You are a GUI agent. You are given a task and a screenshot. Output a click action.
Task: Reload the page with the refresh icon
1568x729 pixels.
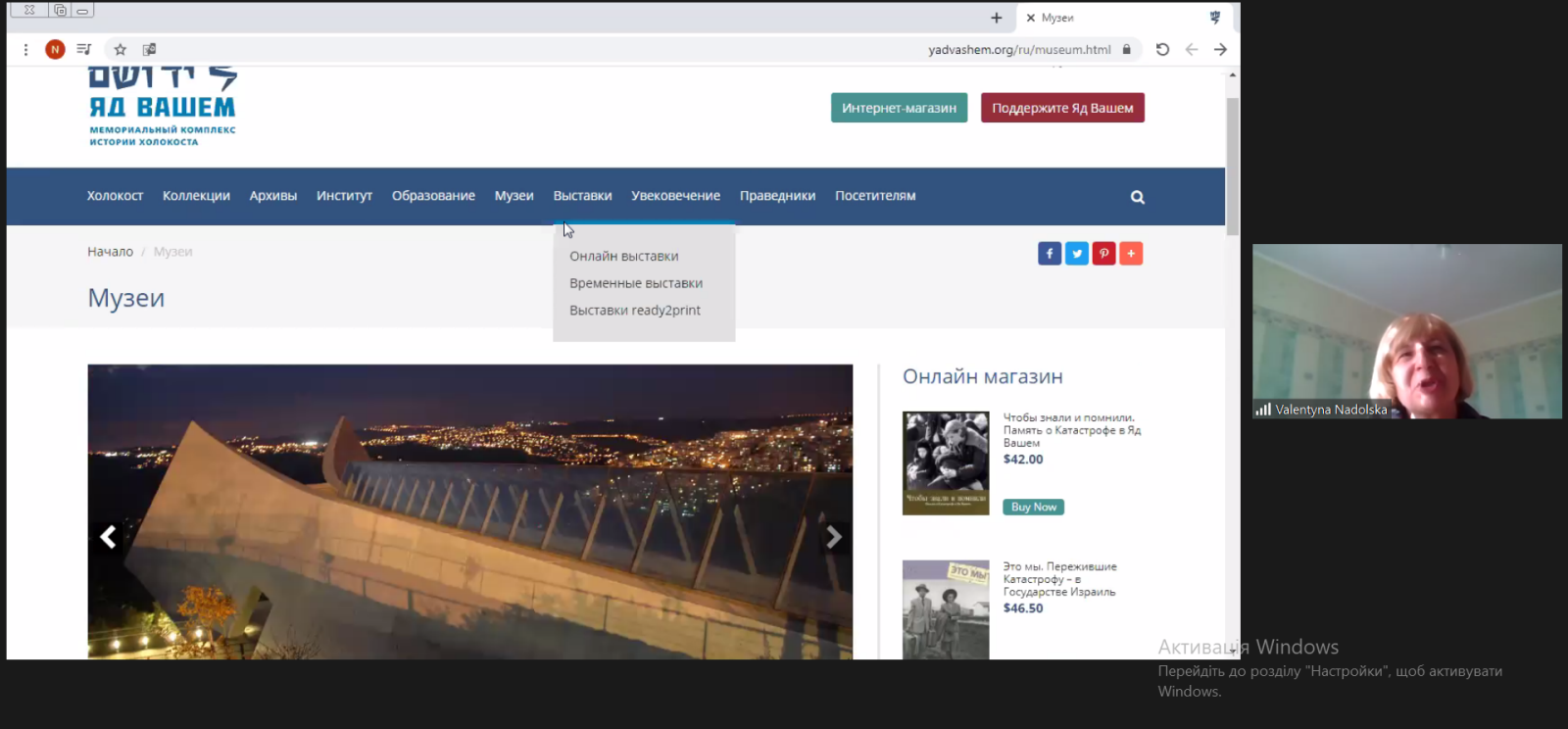1162,49
